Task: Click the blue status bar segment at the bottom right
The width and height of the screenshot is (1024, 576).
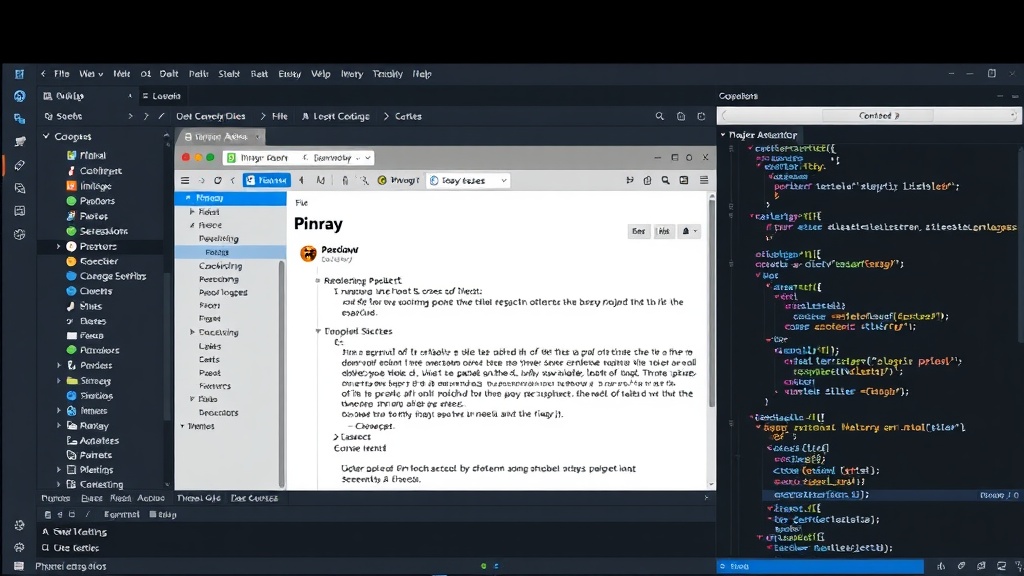Action: coord(820,566)
